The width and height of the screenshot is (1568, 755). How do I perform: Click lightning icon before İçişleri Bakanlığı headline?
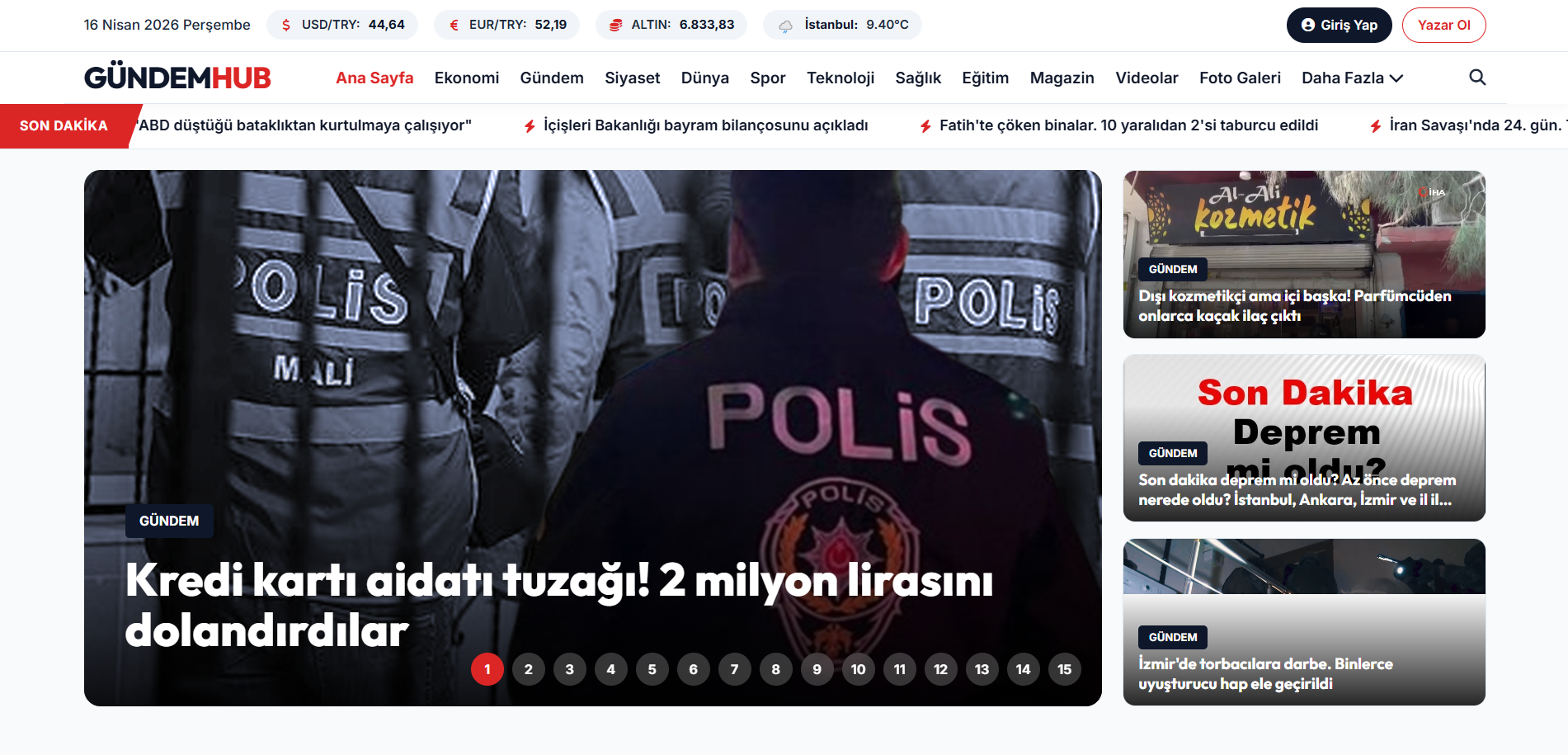pyautogui.click(x=530, y=126)
